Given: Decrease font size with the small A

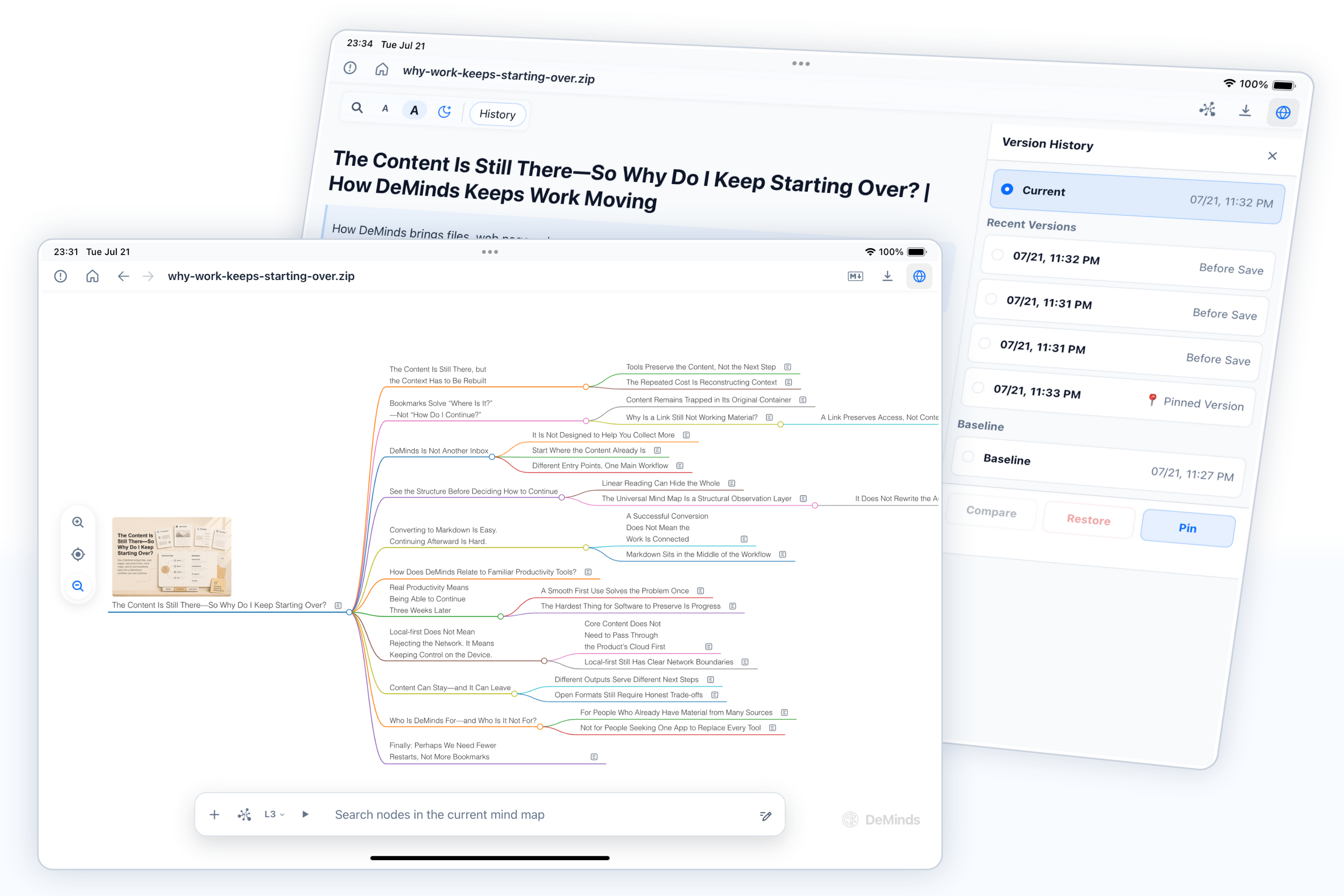Looking at the screenshot, I should [385, 108].
